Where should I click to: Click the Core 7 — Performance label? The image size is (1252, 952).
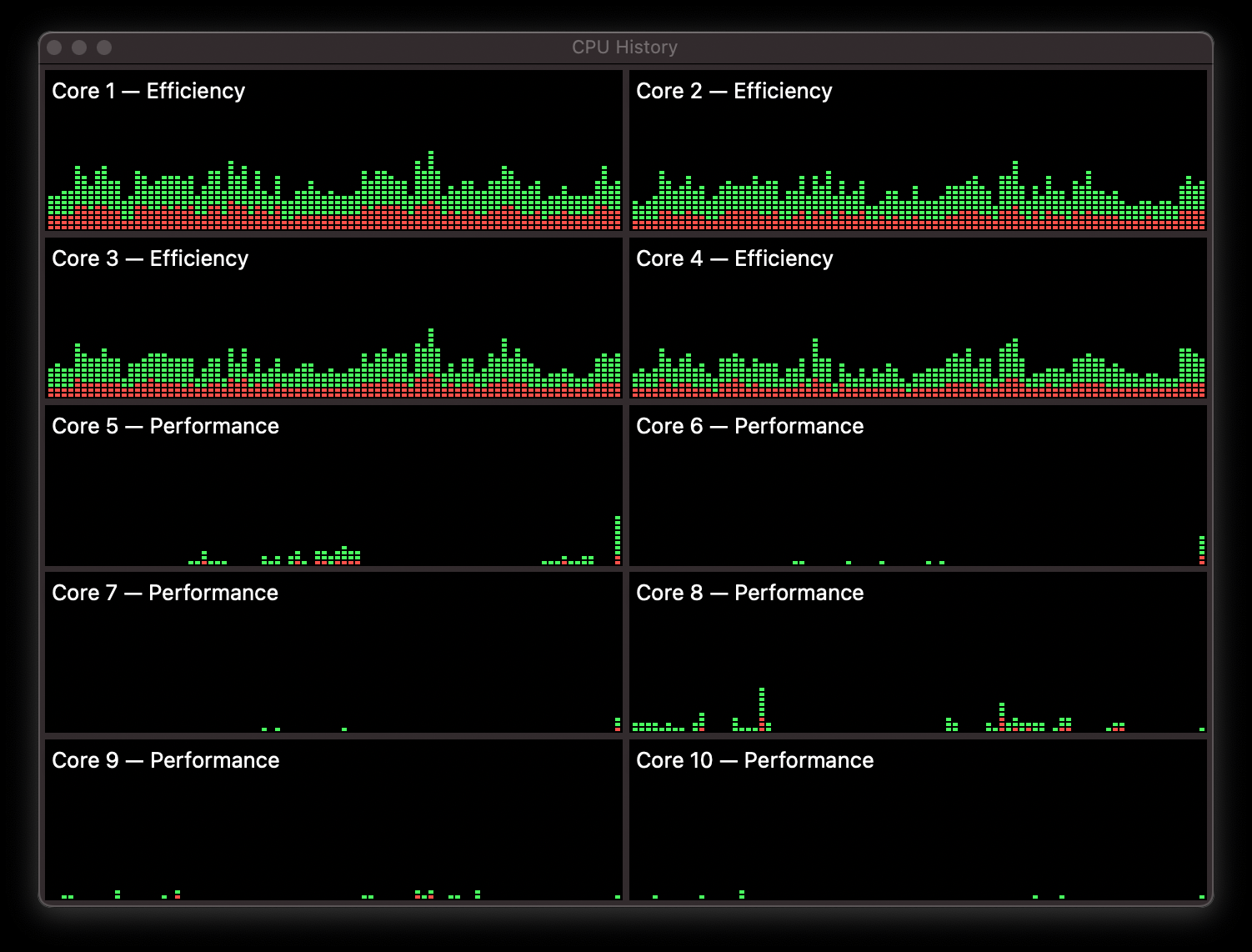(165, 593)
